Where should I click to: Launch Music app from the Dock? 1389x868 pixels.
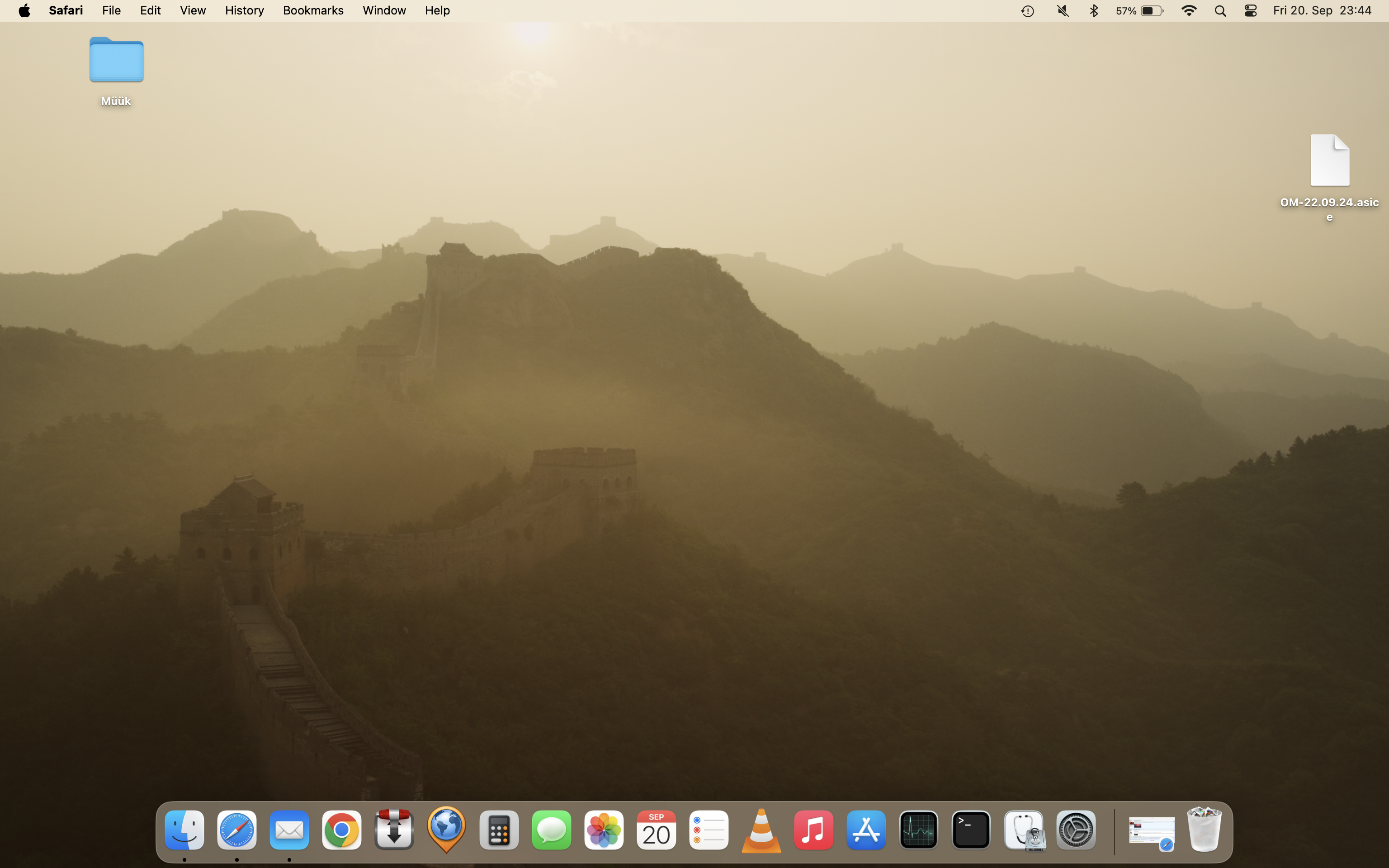814,830
